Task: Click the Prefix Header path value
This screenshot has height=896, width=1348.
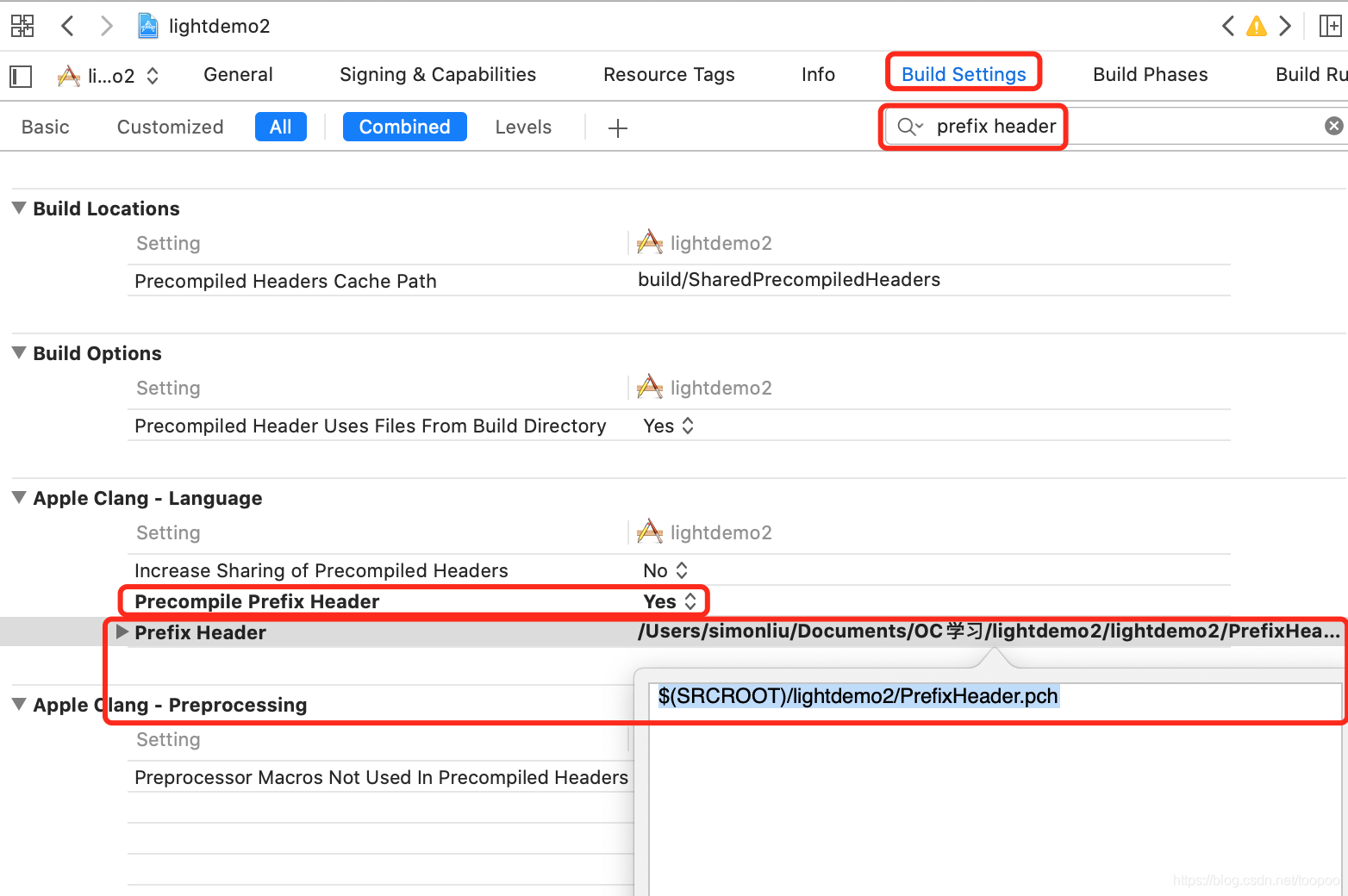Action: 989,632
